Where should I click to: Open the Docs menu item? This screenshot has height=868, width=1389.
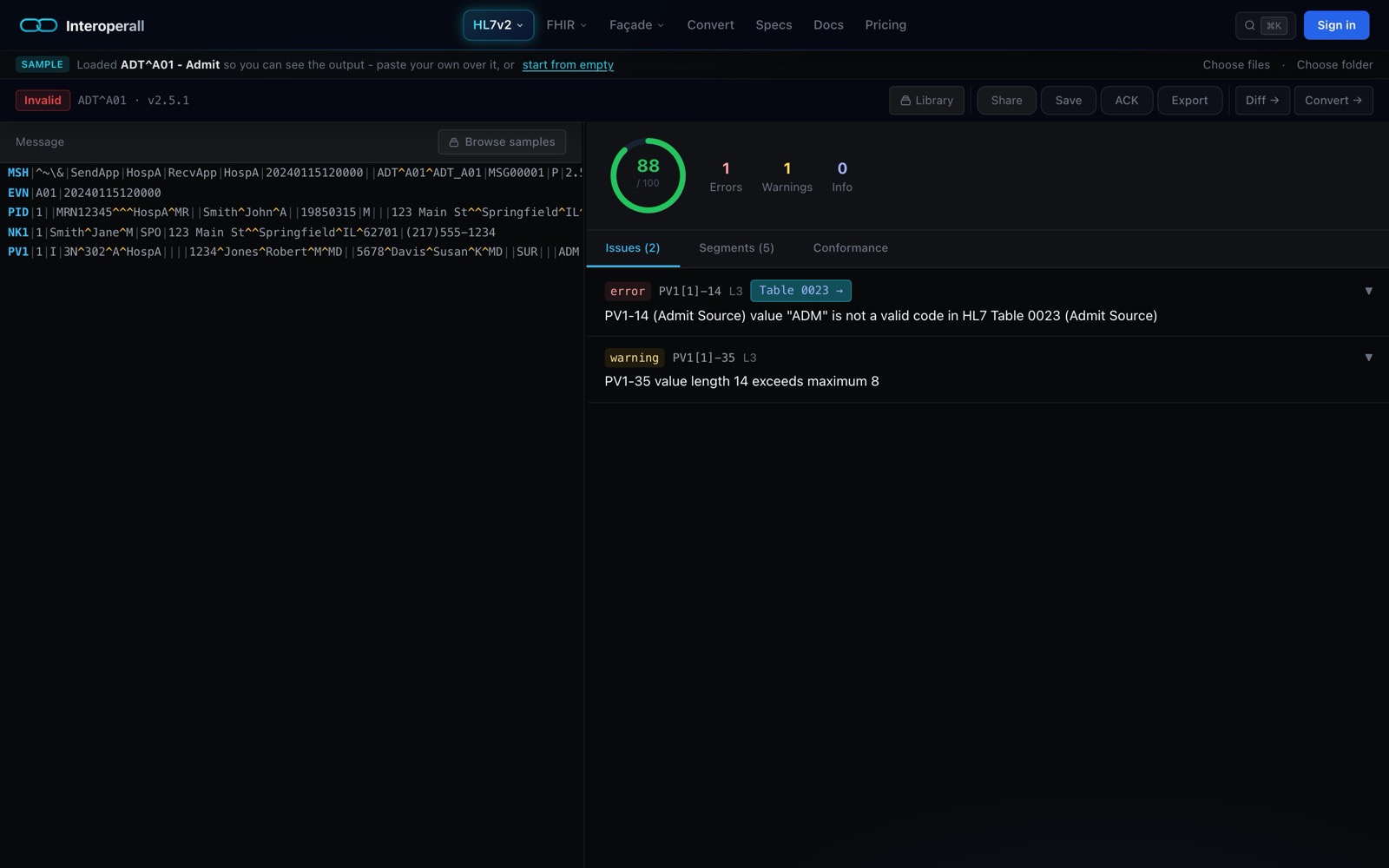(x=828, y=25)
